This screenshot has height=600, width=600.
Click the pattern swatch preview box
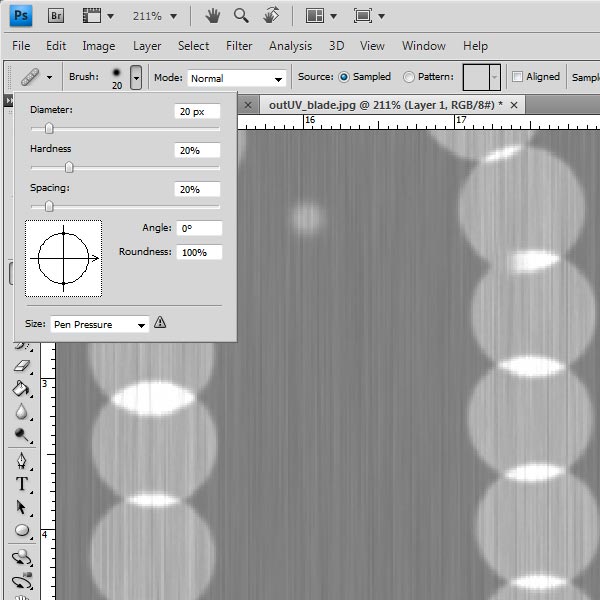click(476, 77)
